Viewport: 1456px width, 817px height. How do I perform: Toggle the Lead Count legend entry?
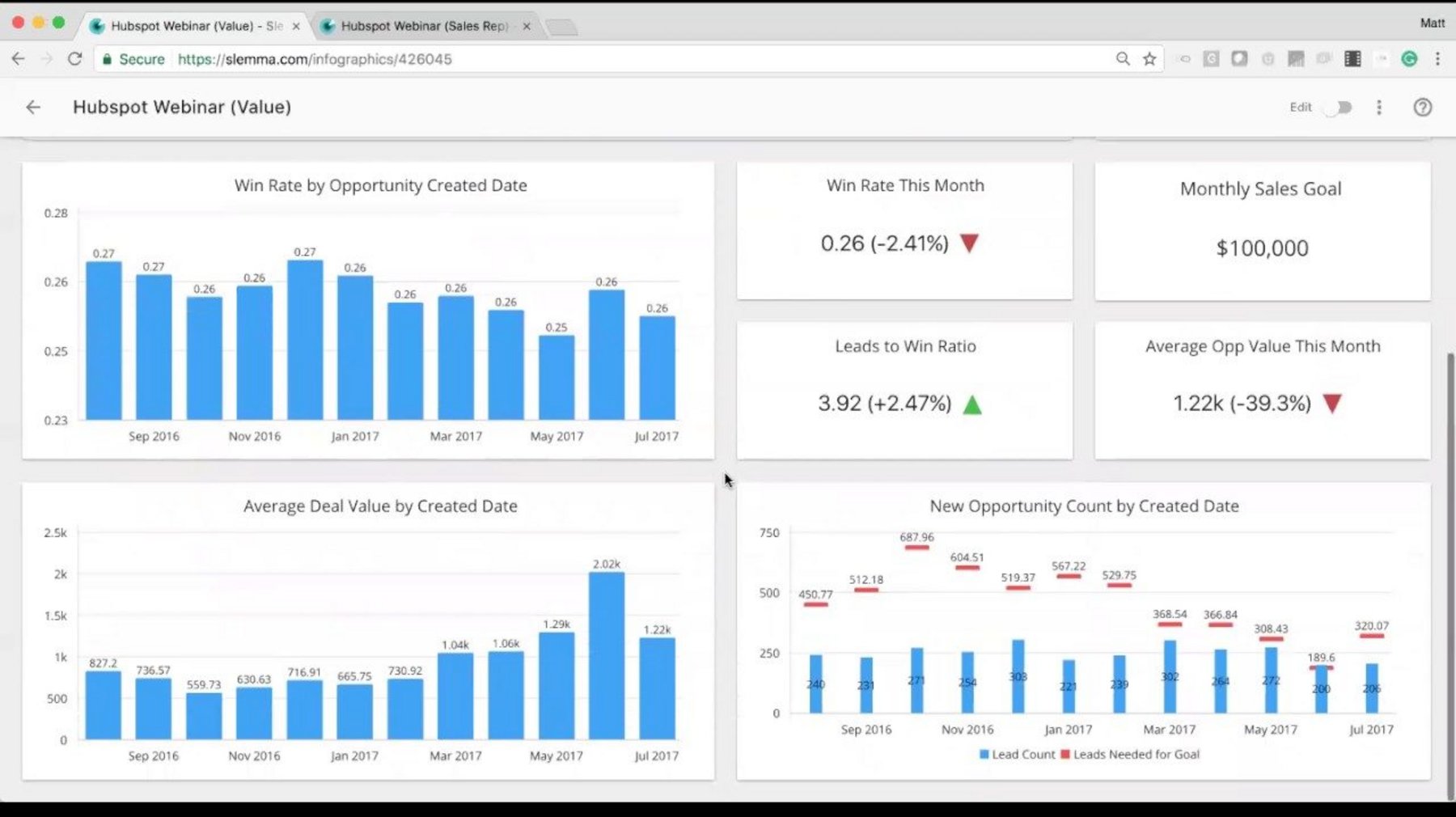1018,754
